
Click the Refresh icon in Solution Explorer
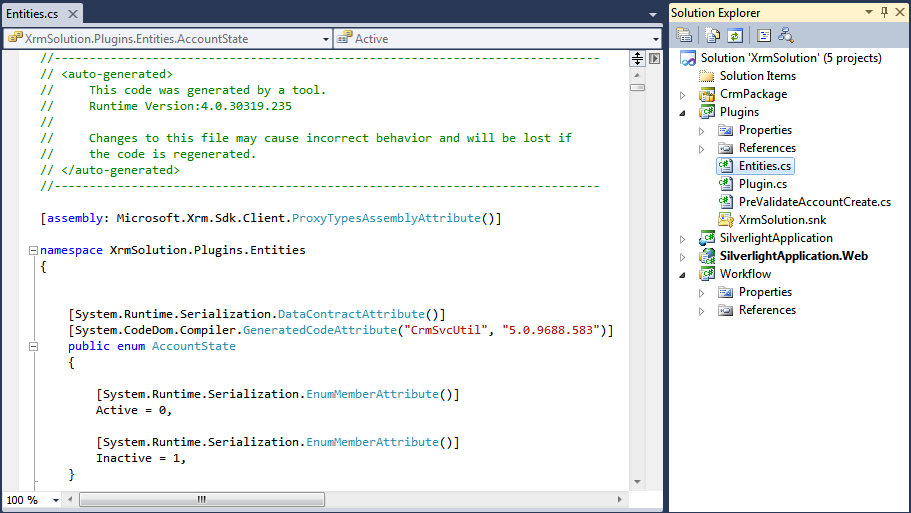(x=735, y=35)
